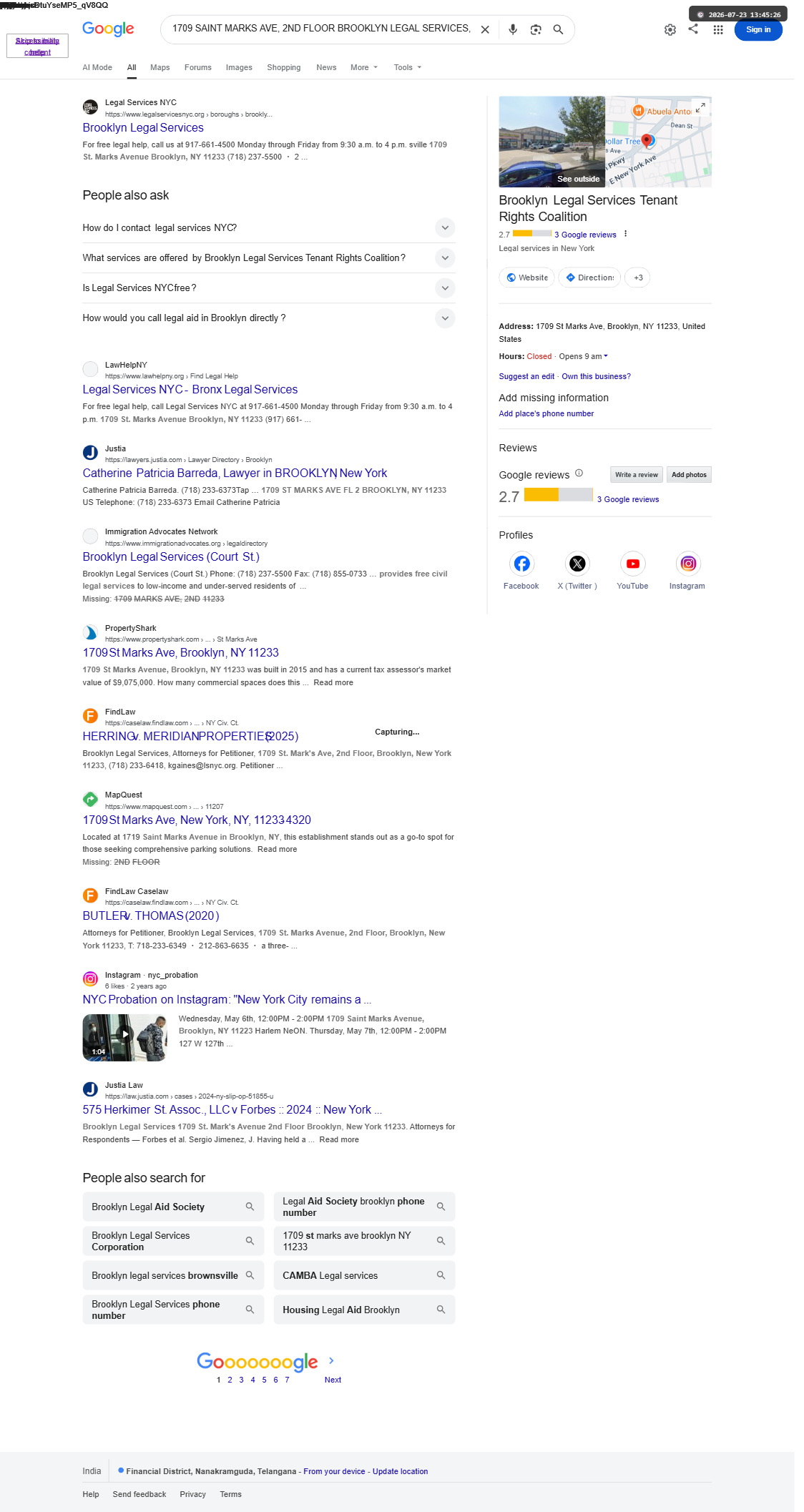804x1512 pixels.
Task: Click the MapQuest result favicon
Action: pyautogui.click(x=90, y=800)
